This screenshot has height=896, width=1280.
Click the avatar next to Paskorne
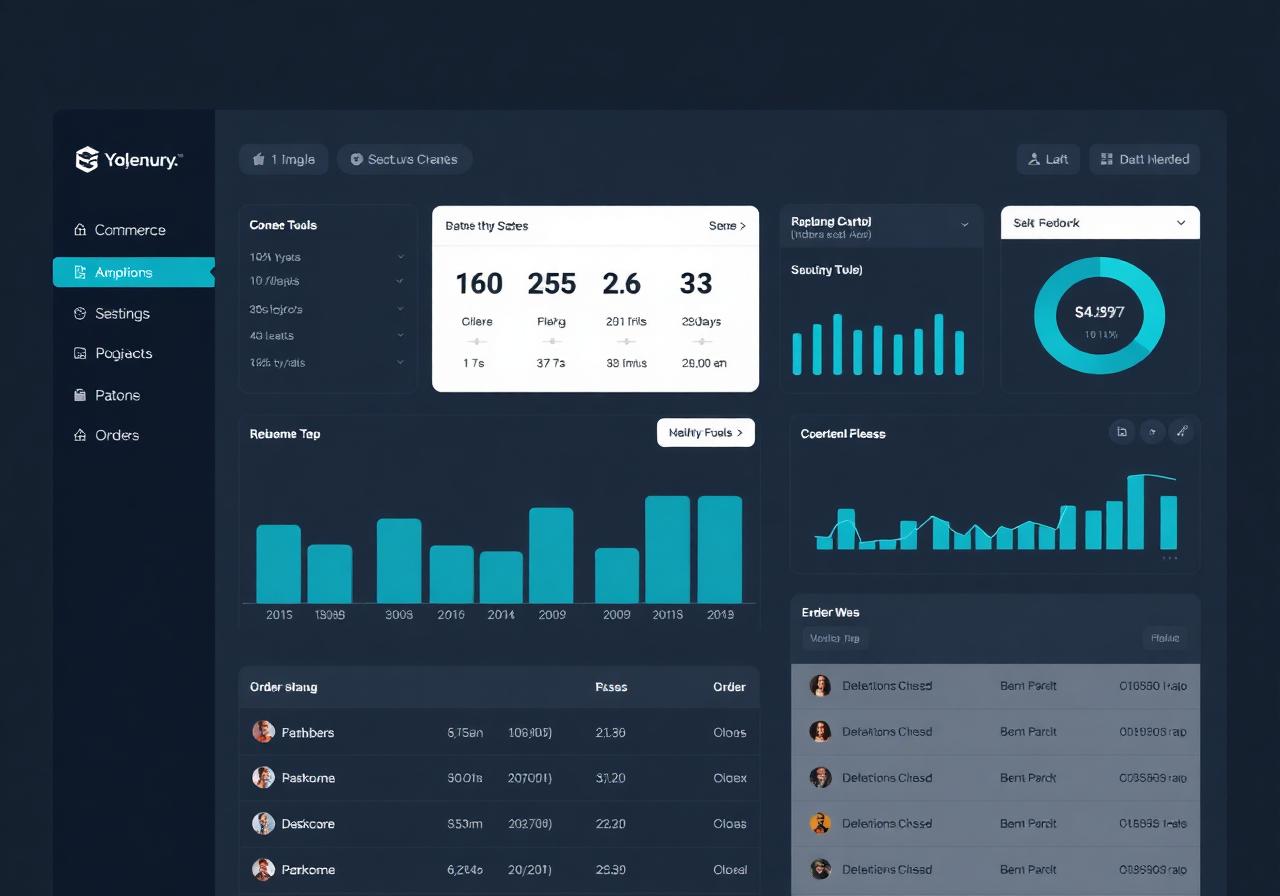click(x=263, y=777)
